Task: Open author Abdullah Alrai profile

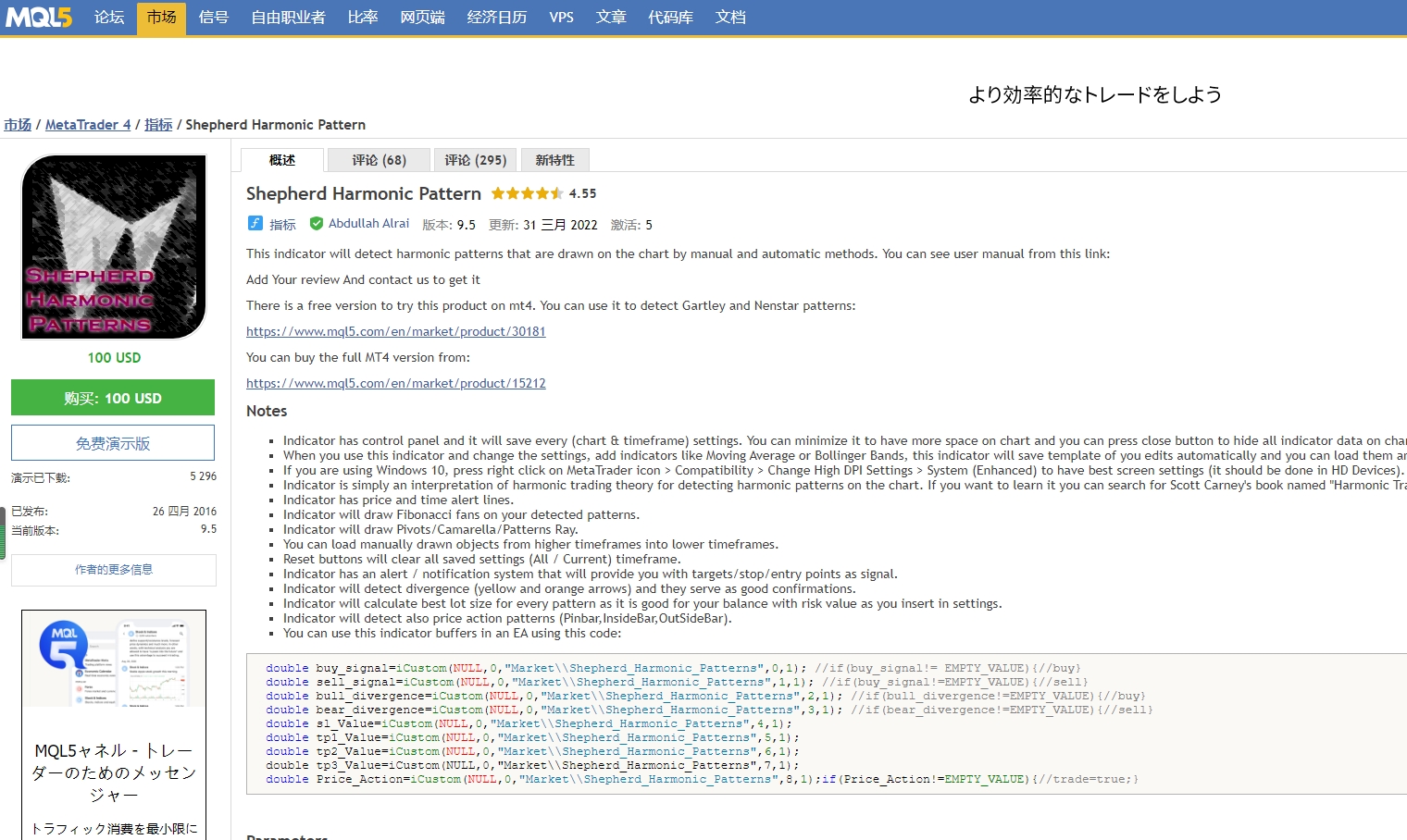Action: coord(368,223)
